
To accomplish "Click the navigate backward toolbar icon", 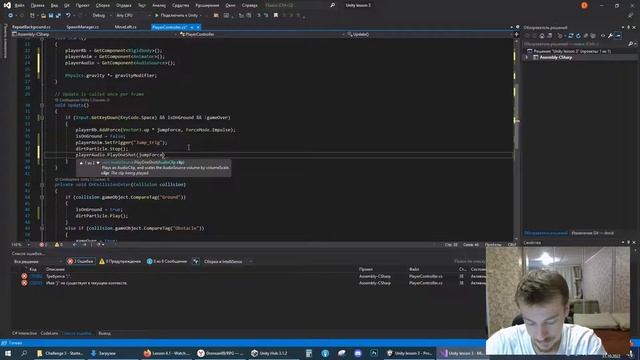I will coord(11,16).
